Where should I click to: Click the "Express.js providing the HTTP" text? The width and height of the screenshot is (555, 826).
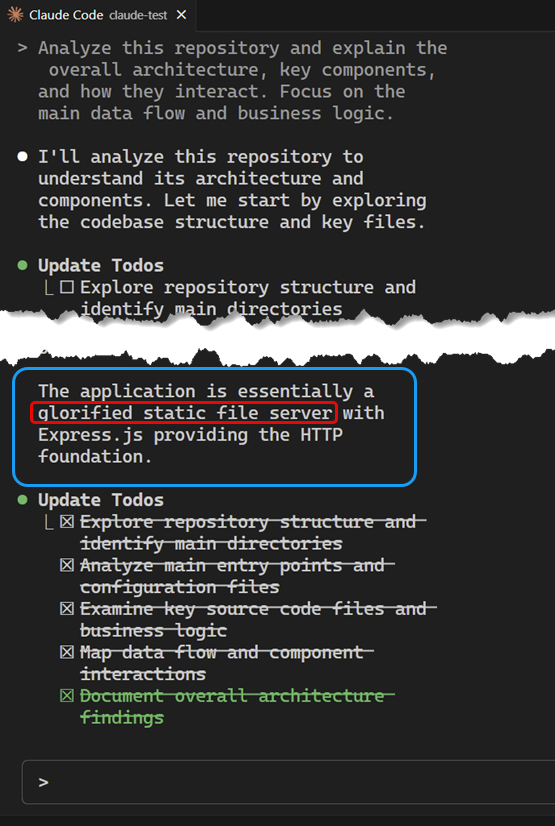[x=190, y=435]
